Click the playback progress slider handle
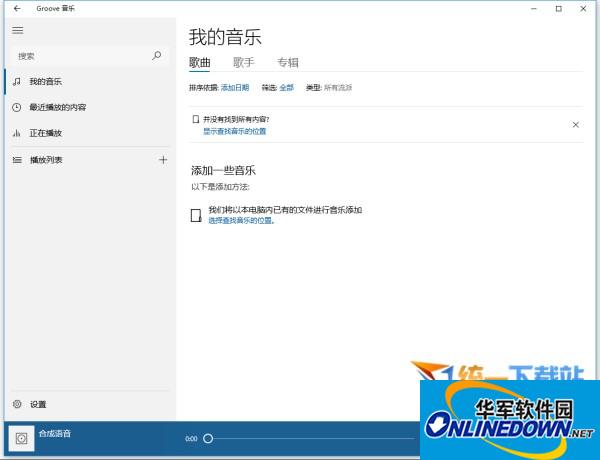Viewport: 600px width, 460px height. pyautogui.click(x=208, y=439)
